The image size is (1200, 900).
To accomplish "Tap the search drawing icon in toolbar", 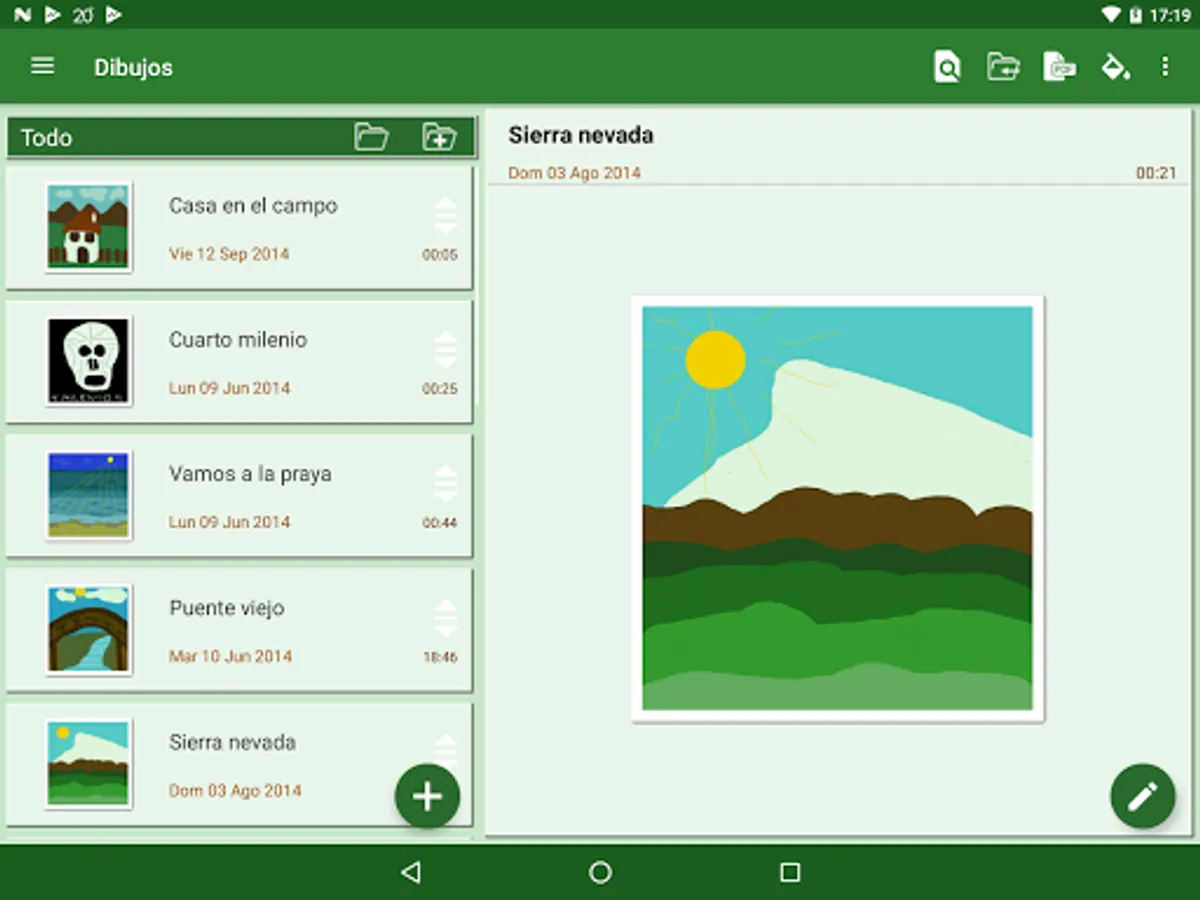I will [x=946, y=67].
